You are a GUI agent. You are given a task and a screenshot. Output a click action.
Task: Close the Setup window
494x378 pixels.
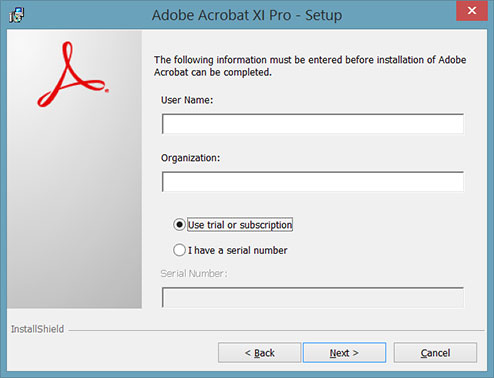click(472, 11)
